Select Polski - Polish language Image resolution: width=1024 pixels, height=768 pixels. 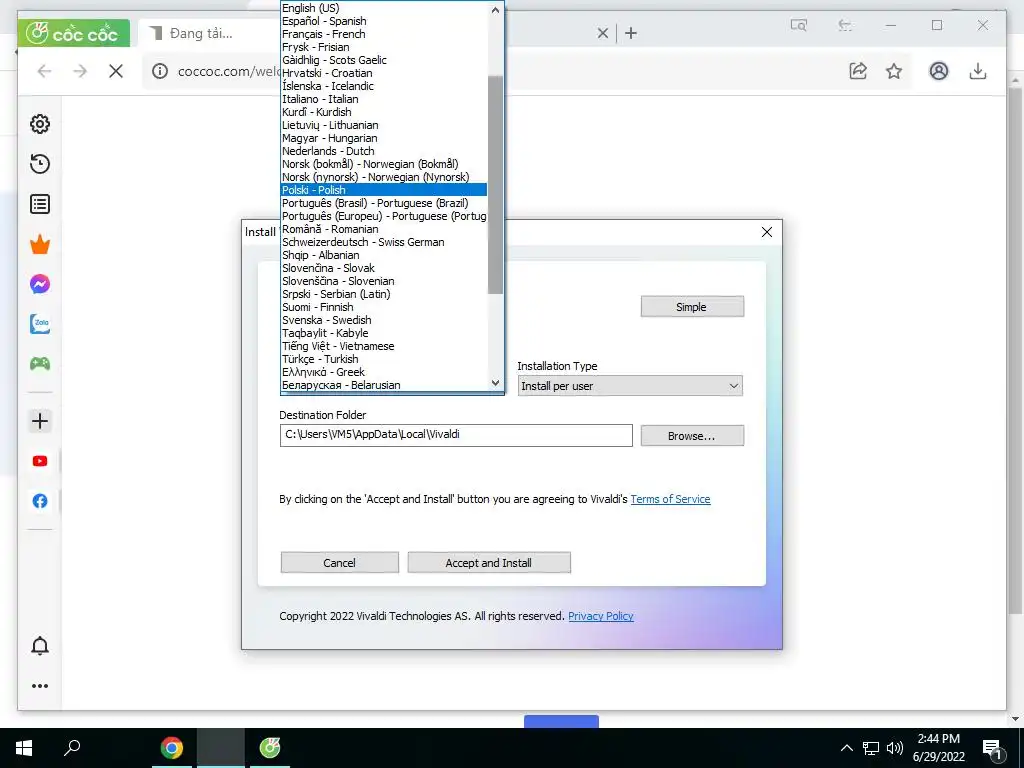pos(383,190)
